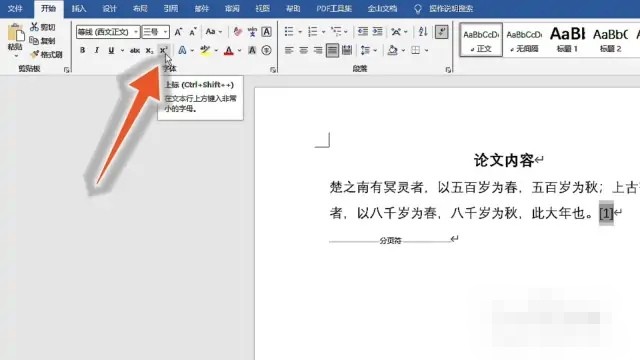Align text right
Screen dimensions: 640x360
318,50
